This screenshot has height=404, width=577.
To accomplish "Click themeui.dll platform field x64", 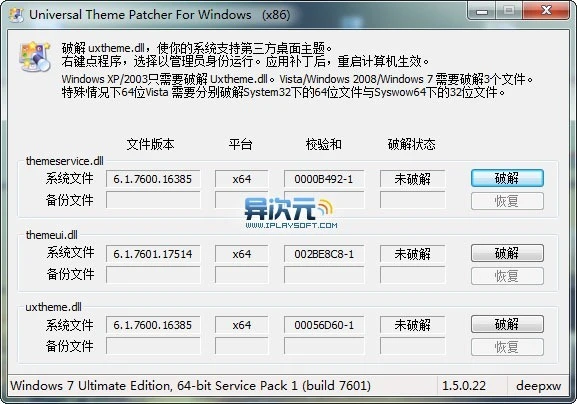I will (x=241, y=254).
